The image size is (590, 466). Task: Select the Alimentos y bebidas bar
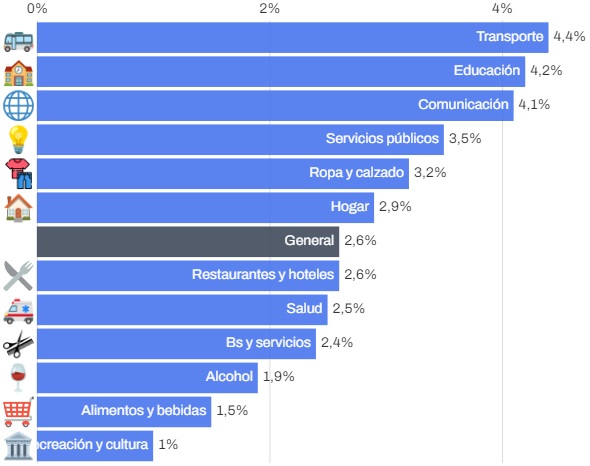coord(124,412)
